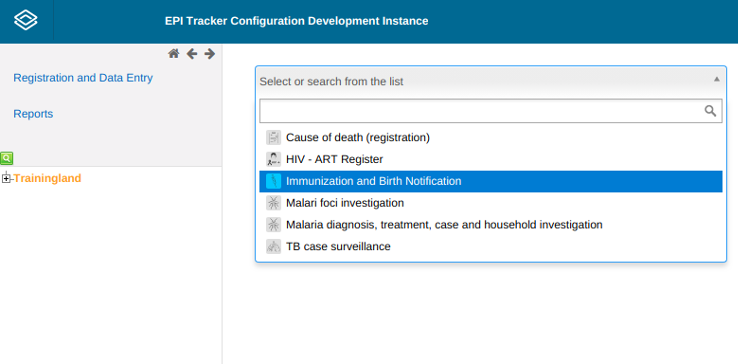Image resolution: width=738 pixels, height=364 pixels.
Task: Click Cause of death program icon
Action: [273, 138]
